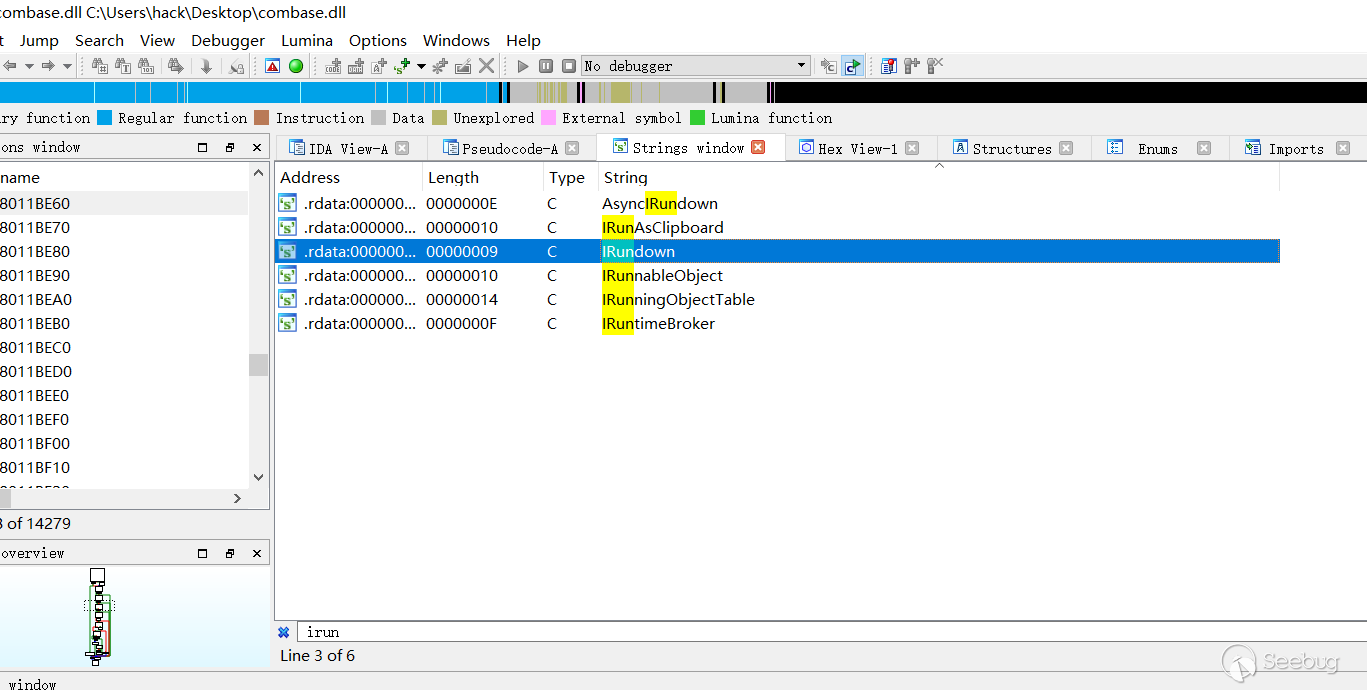1367x690 pixels.
Task: Click the Regular function blue legend swatch
Action: (104, 118)
